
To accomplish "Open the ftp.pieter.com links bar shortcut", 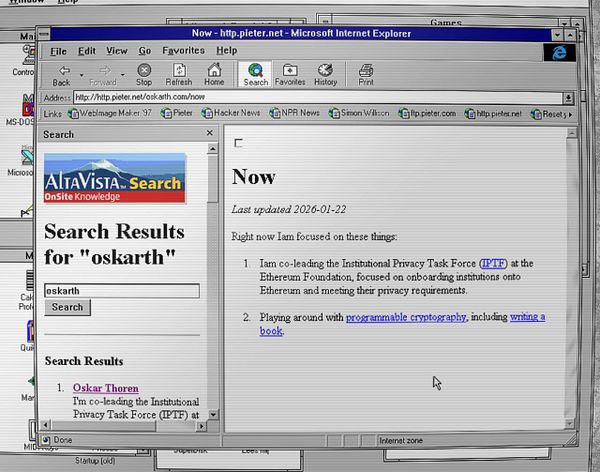I will (x=427, y=114).
